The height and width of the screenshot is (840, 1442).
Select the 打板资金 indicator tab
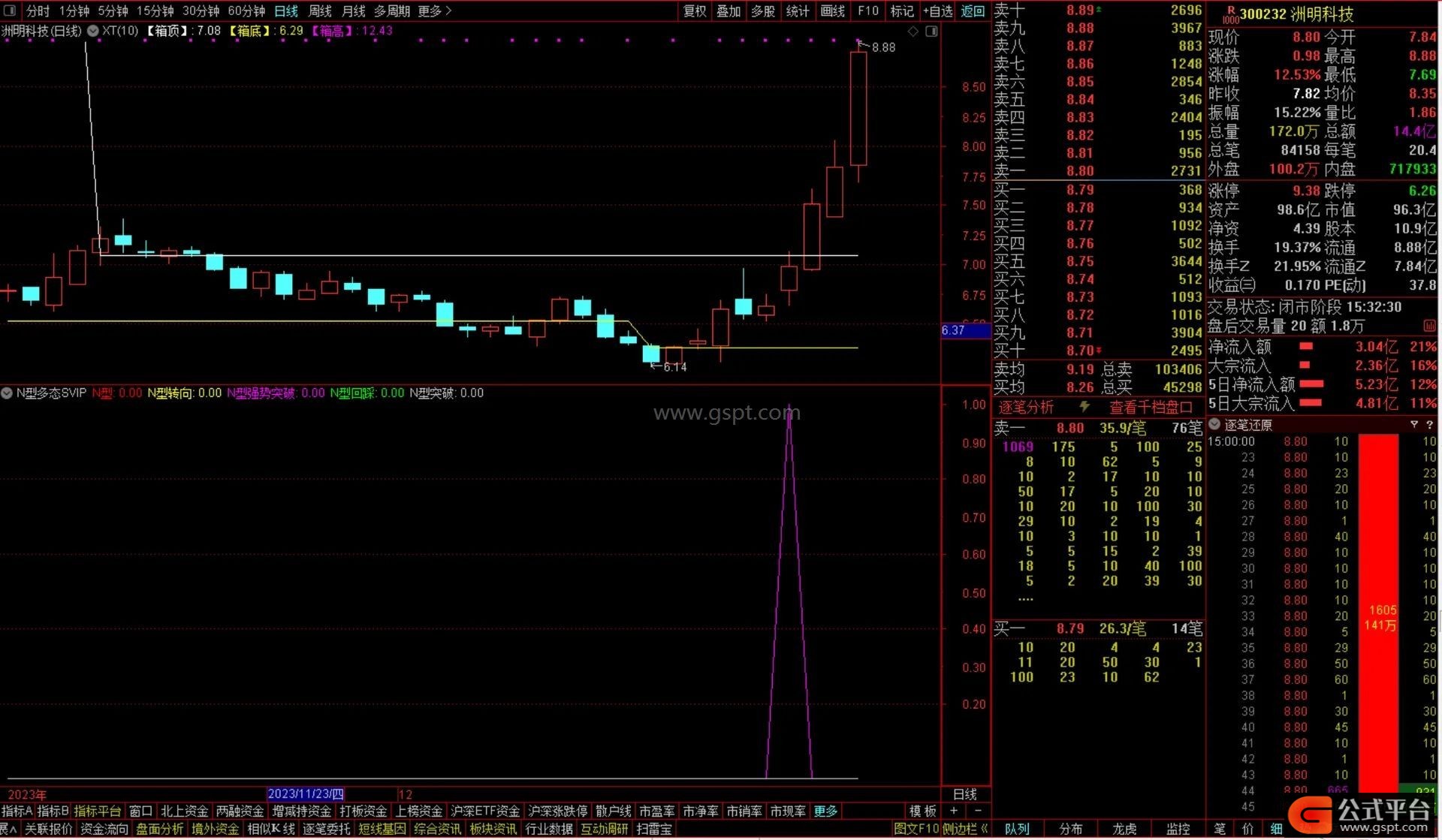point(364,811)
